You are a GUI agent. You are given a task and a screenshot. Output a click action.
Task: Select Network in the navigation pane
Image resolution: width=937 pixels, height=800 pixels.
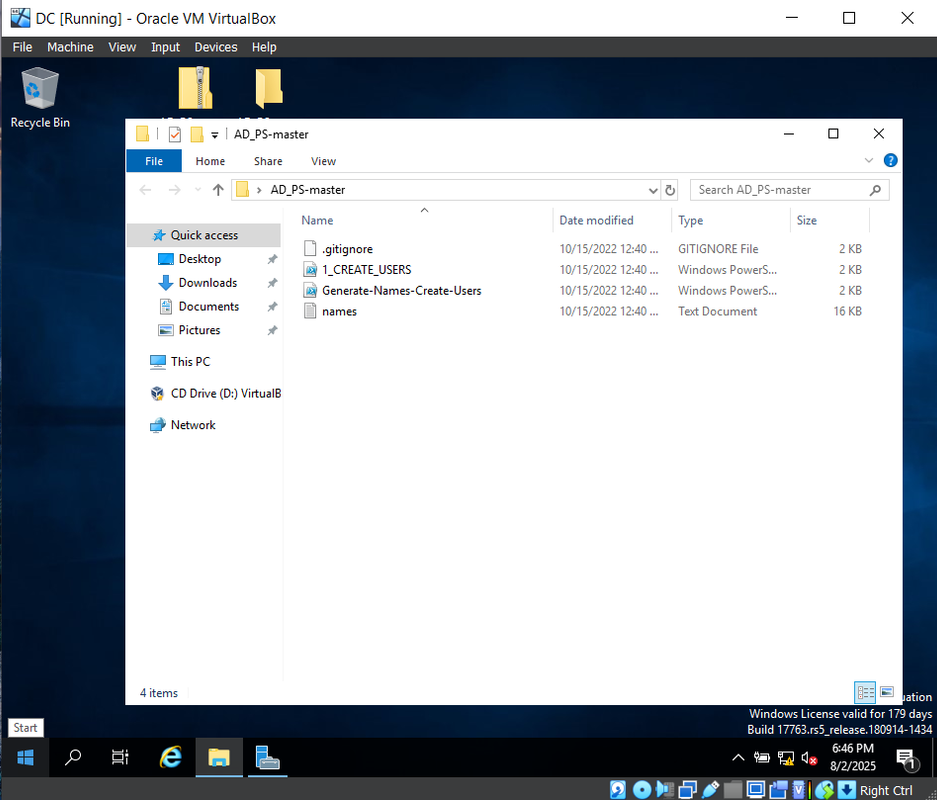pos(192,425)
